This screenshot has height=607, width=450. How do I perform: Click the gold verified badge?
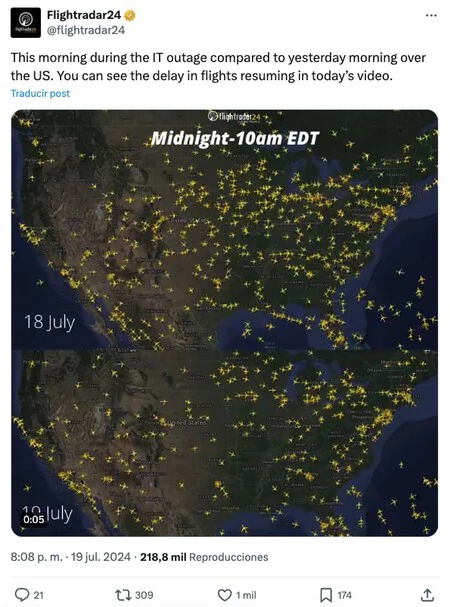click(x=129, y=15)
